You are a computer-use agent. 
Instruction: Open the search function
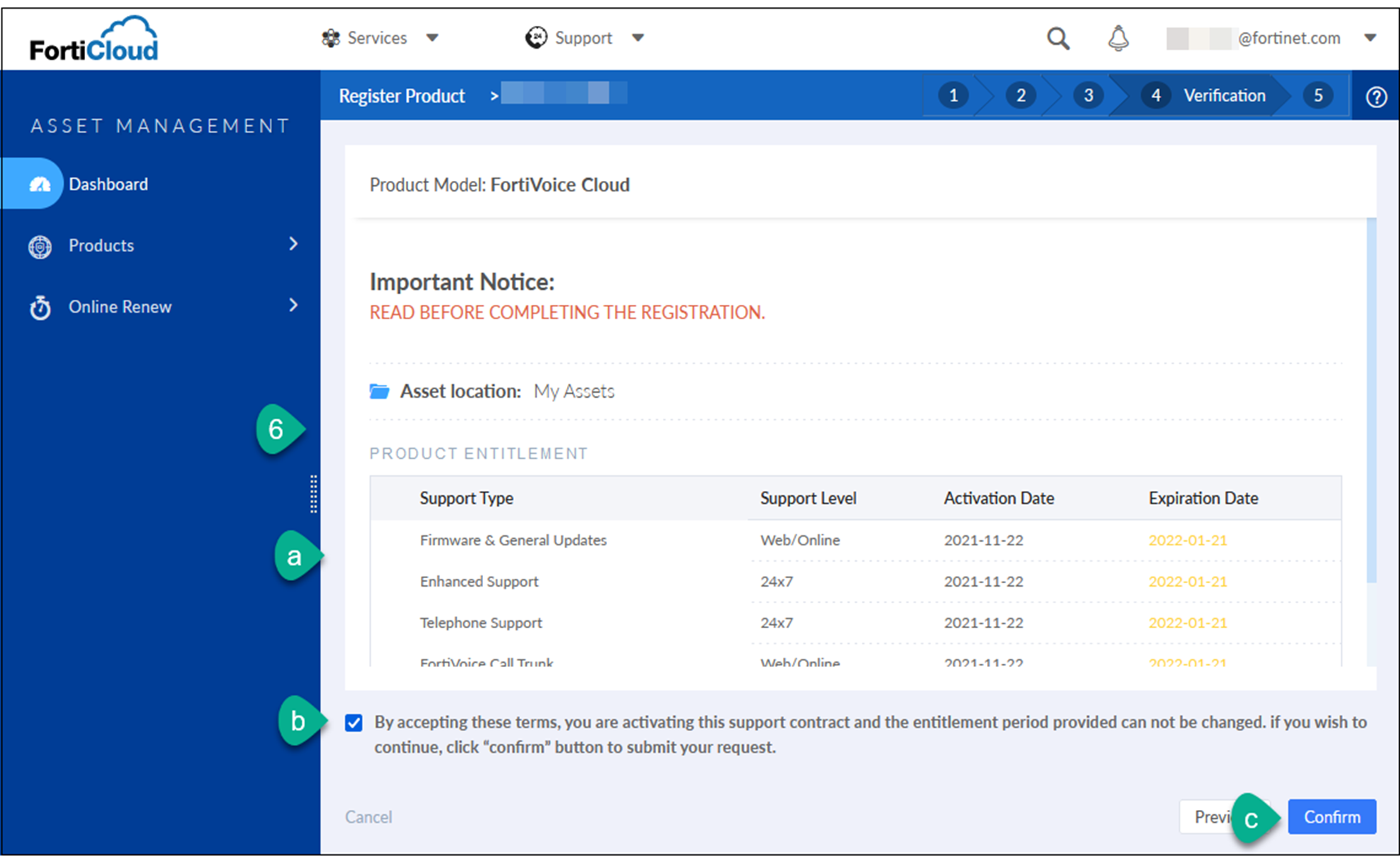pyautogui.click(x=1058, y=38)
